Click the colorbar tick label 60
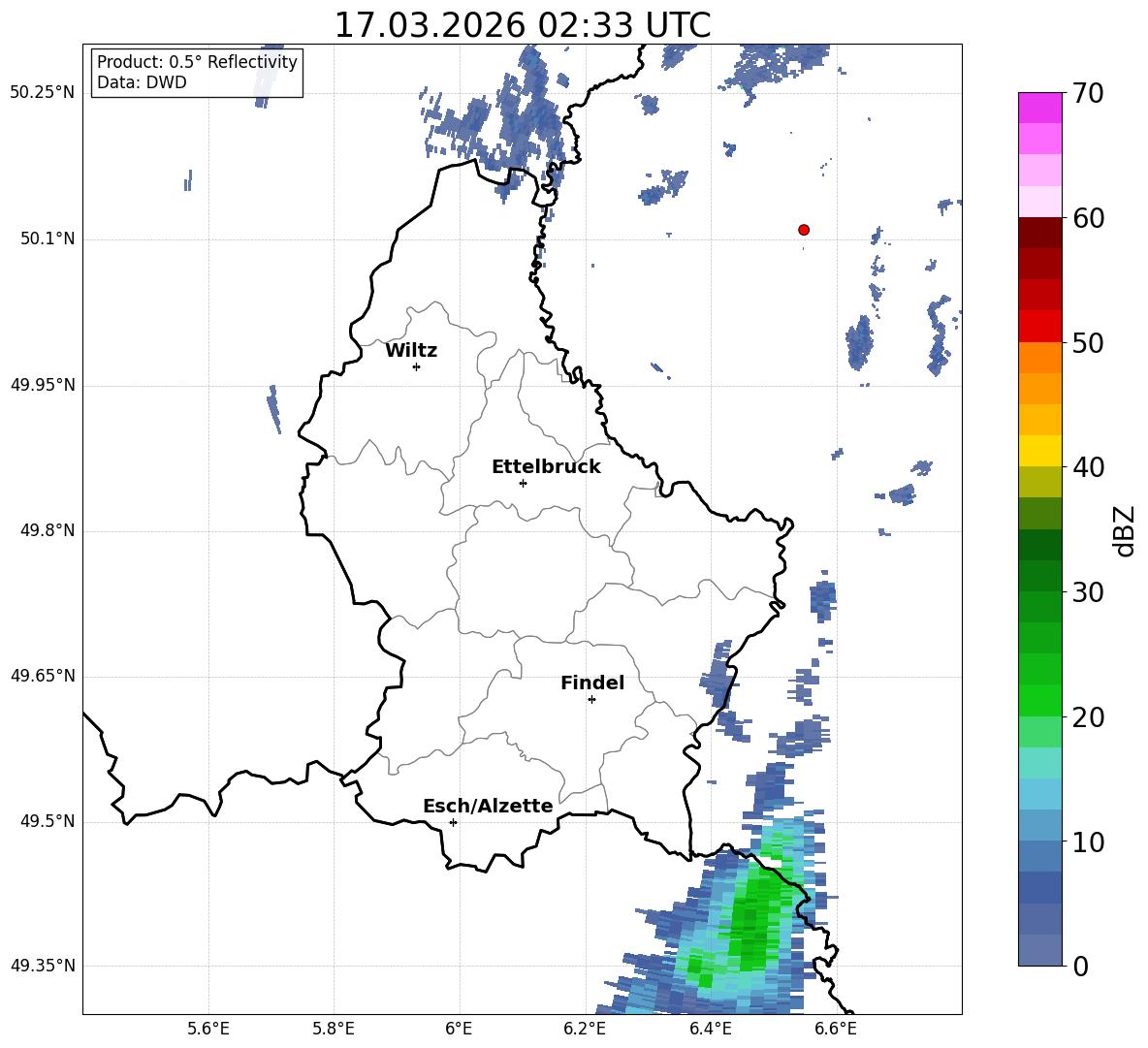Screen dimensions: 1148x1048 (x=1088, y=218)
